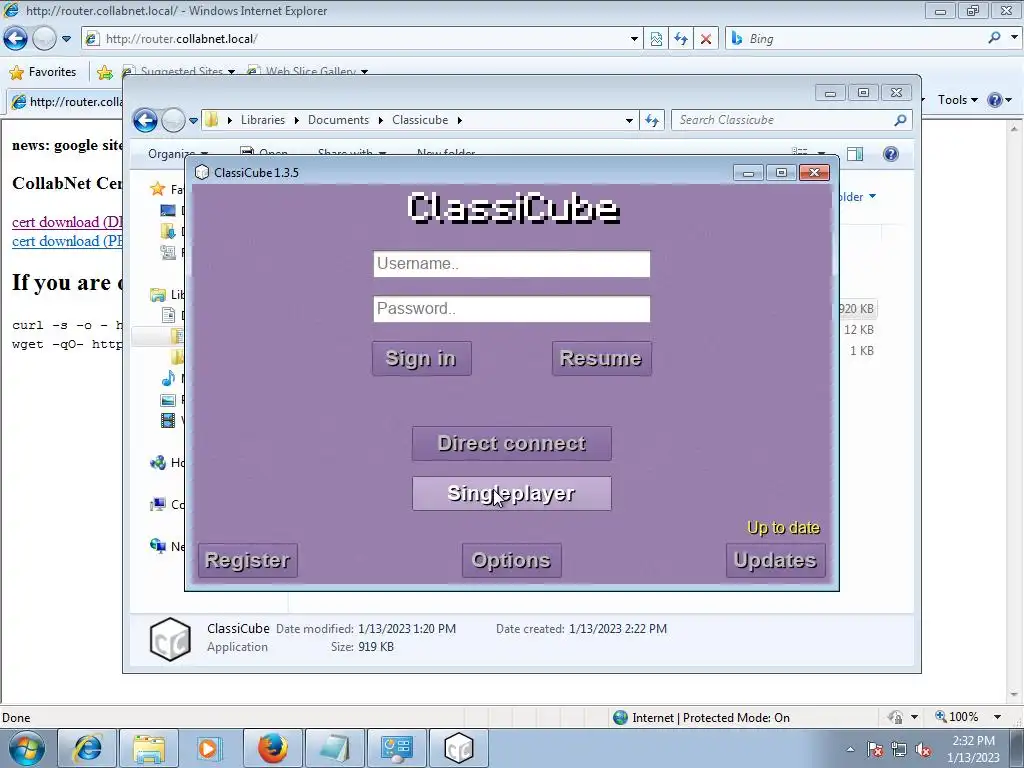Select Documents in the Explorer breadcrumb
Screen dimensions: 1024x768
338,120
